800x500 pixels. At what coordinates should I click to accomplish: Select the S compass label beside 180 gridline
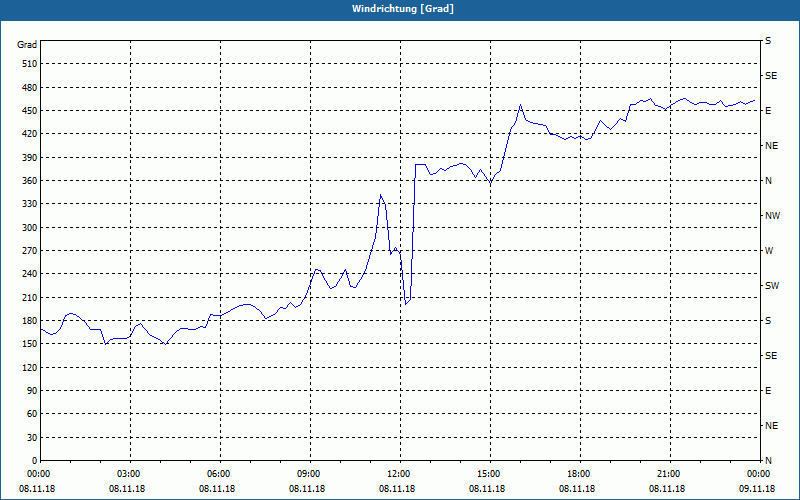pyautogui.click(x=768, y=321)
